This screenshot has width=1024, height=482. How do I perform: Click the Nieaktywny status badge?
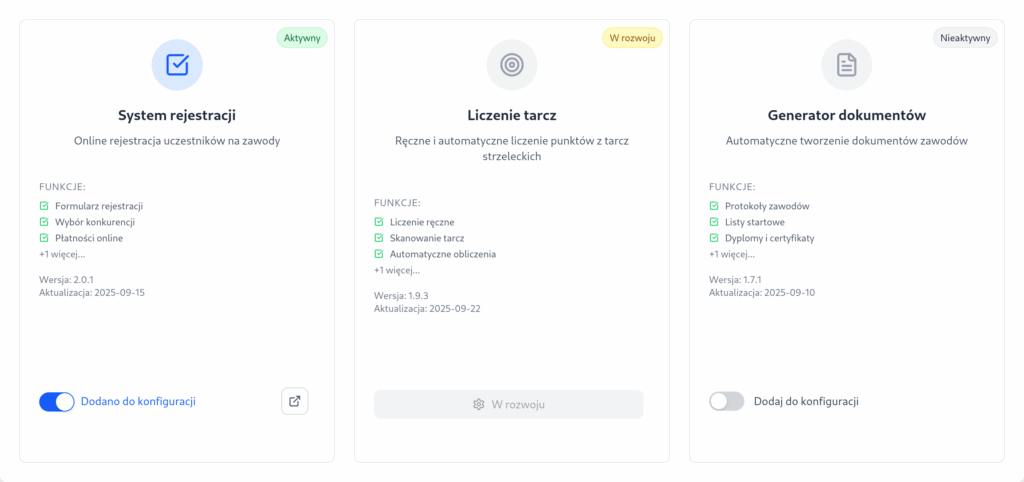(964, 37)
